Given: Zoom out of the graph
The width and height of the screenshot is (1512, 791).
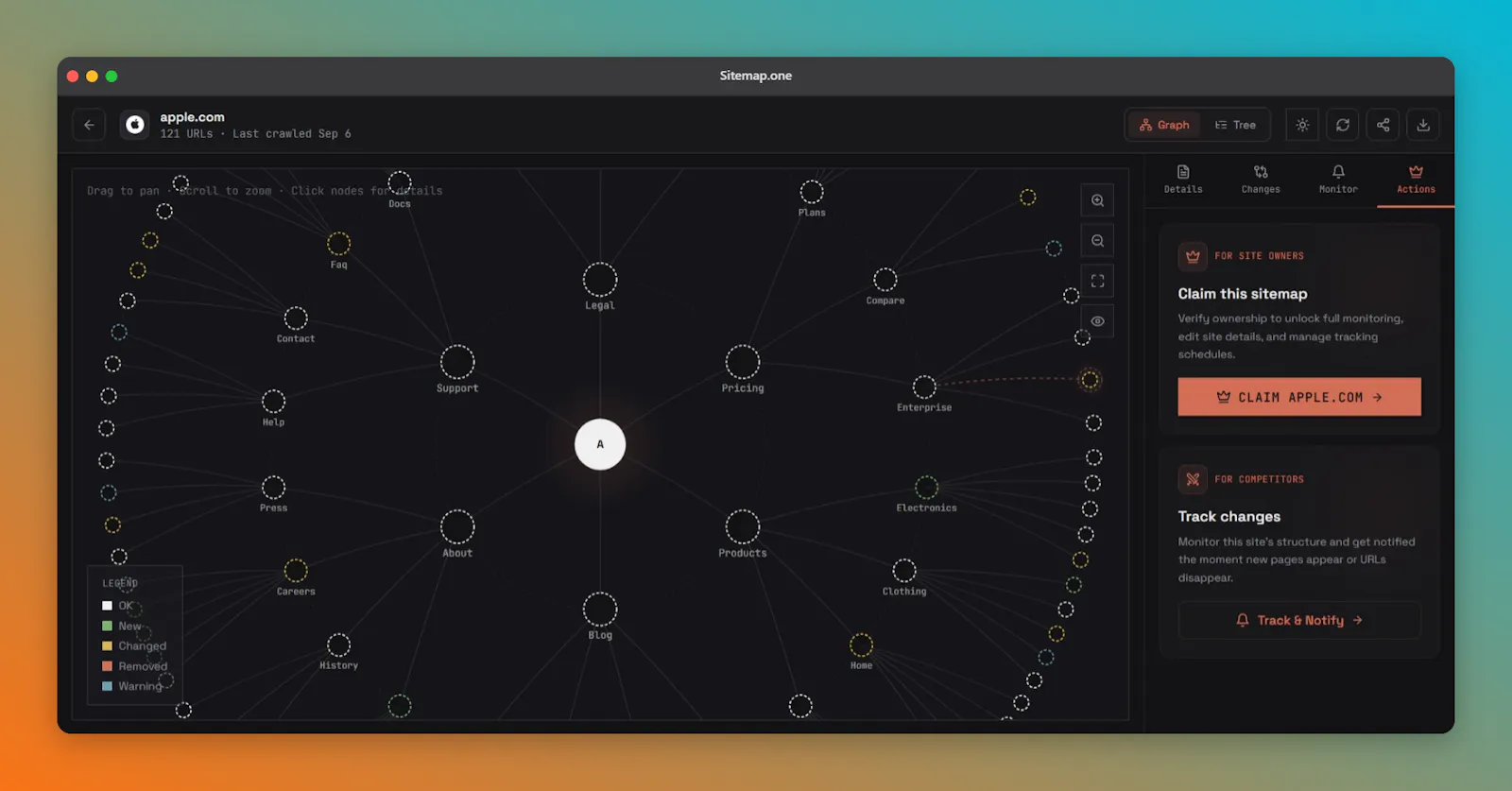Looking at the screenshot, I should [1097, 241].
